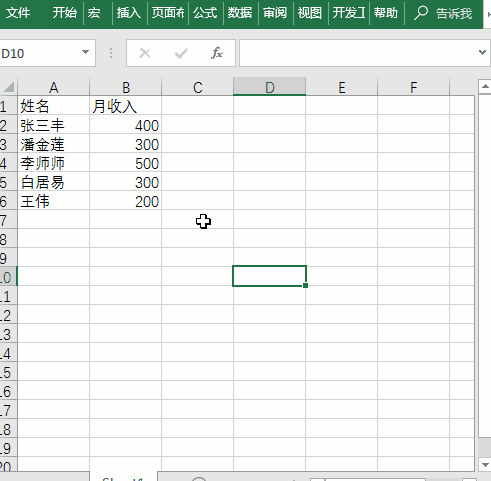This screenshot has height=481, width=491.
Task: Switch to the 开始 ribbon tab
Action: click(x=65, y=13)
